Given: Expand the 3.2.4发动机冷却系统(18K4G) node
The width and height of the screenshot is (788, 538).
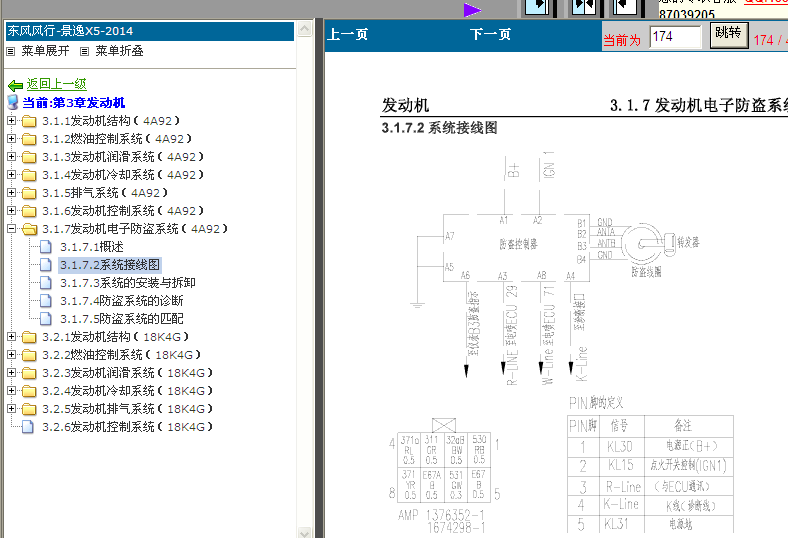Looking at the screenshot, I should [11, 390].
